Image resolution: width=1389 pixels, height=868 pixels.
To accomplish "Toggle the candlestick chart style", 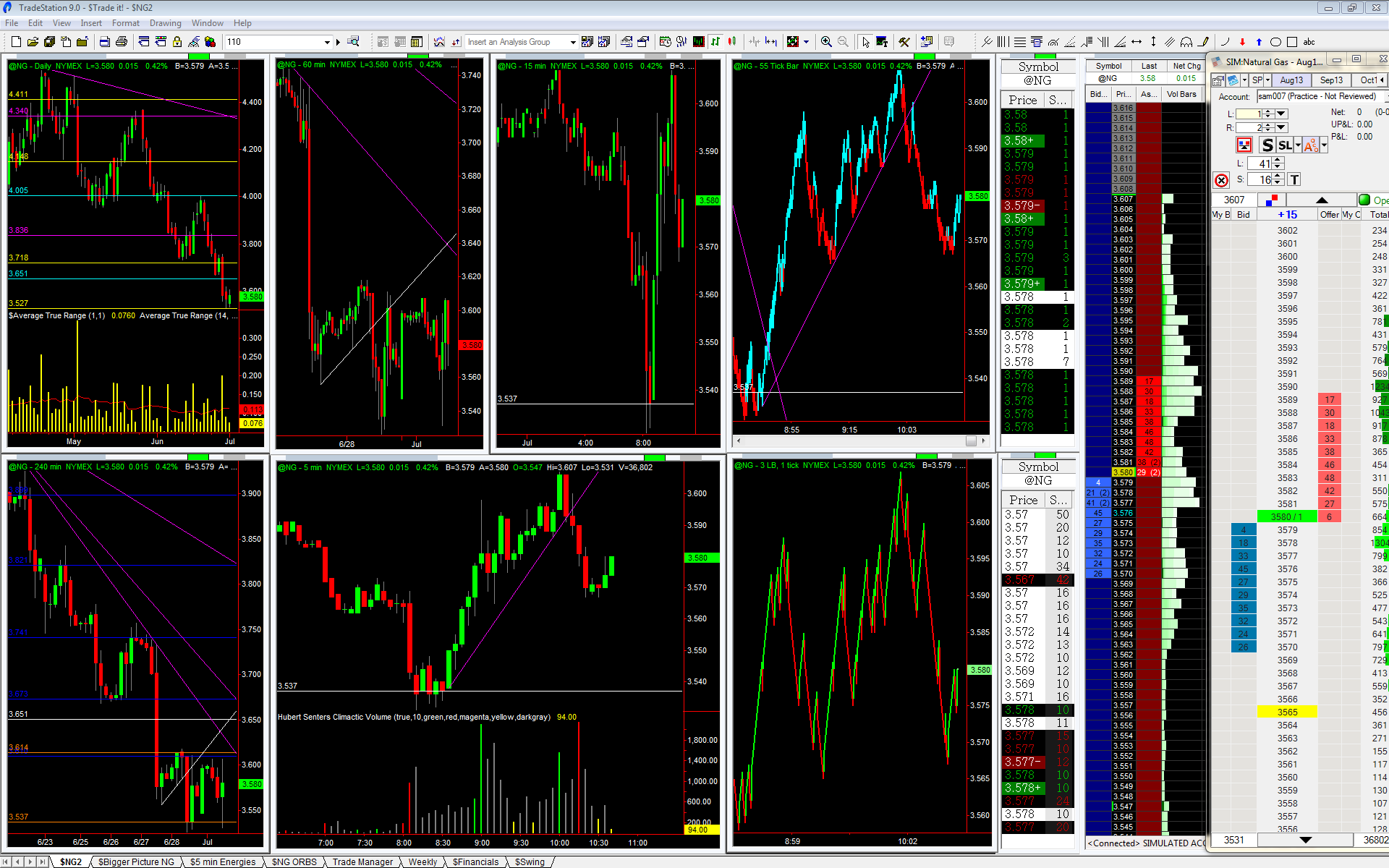I will pos(732,42).
